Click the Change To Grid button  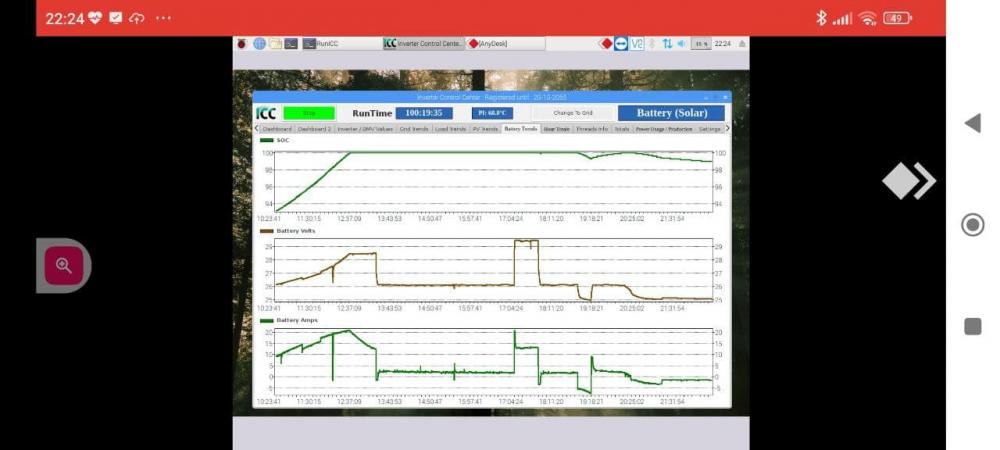pos(573,113)
